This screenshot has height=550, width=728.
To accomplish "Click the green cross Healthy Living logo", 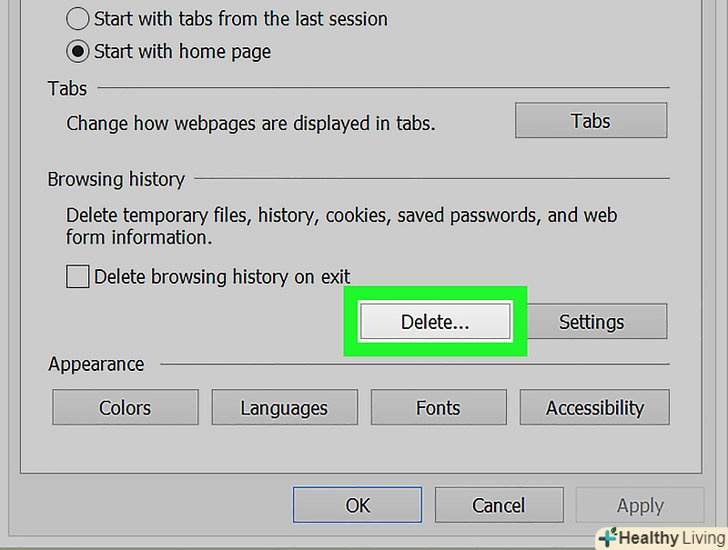I will (607, 538).
